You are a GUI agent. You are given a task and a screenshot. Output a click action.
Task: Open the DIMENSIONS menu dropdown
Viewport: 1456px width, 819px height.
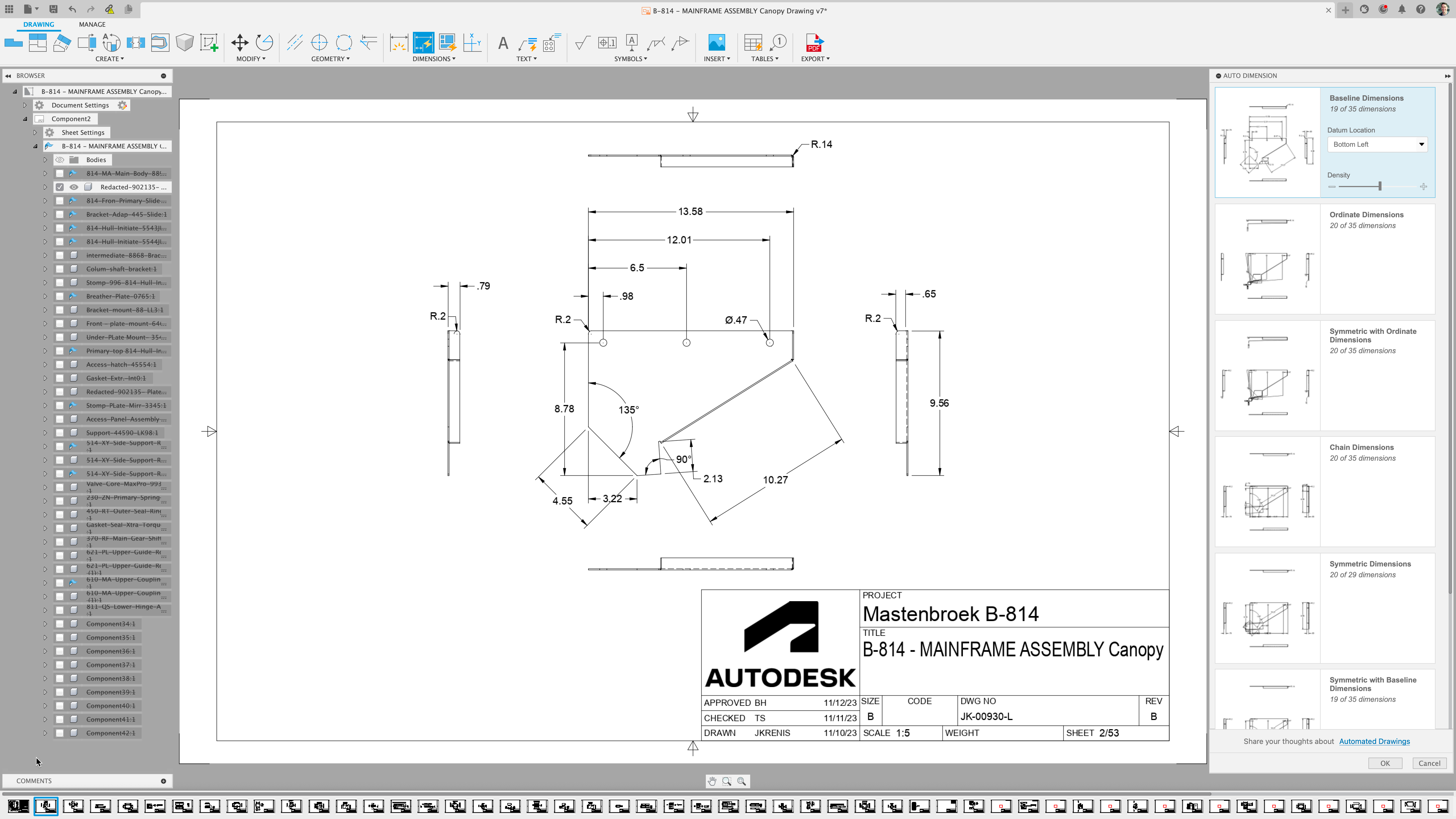pos(433,59)
